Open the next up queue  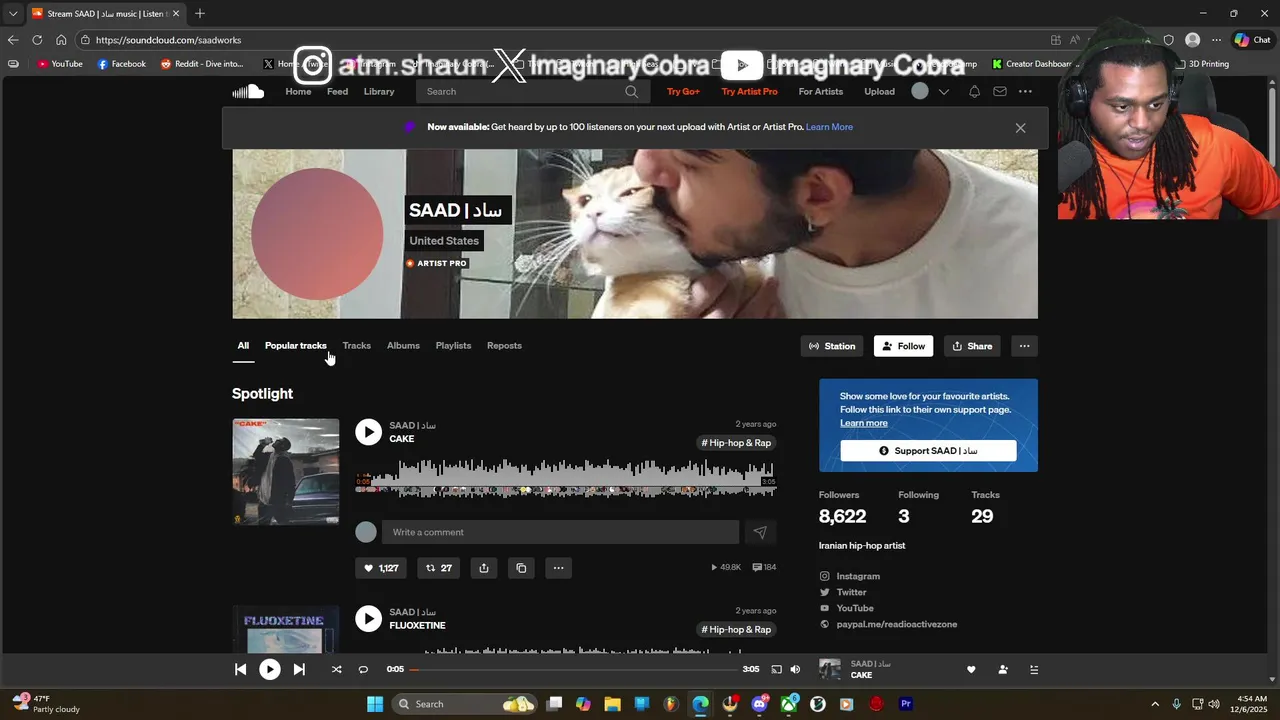coord(1034,670)
